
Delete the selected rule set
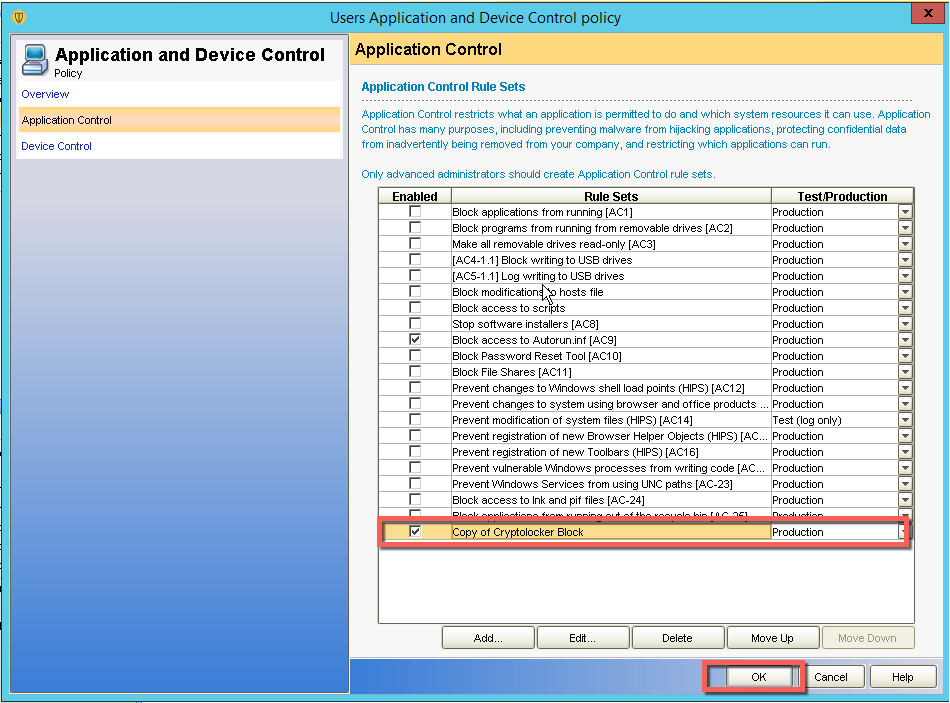[677, 638]
